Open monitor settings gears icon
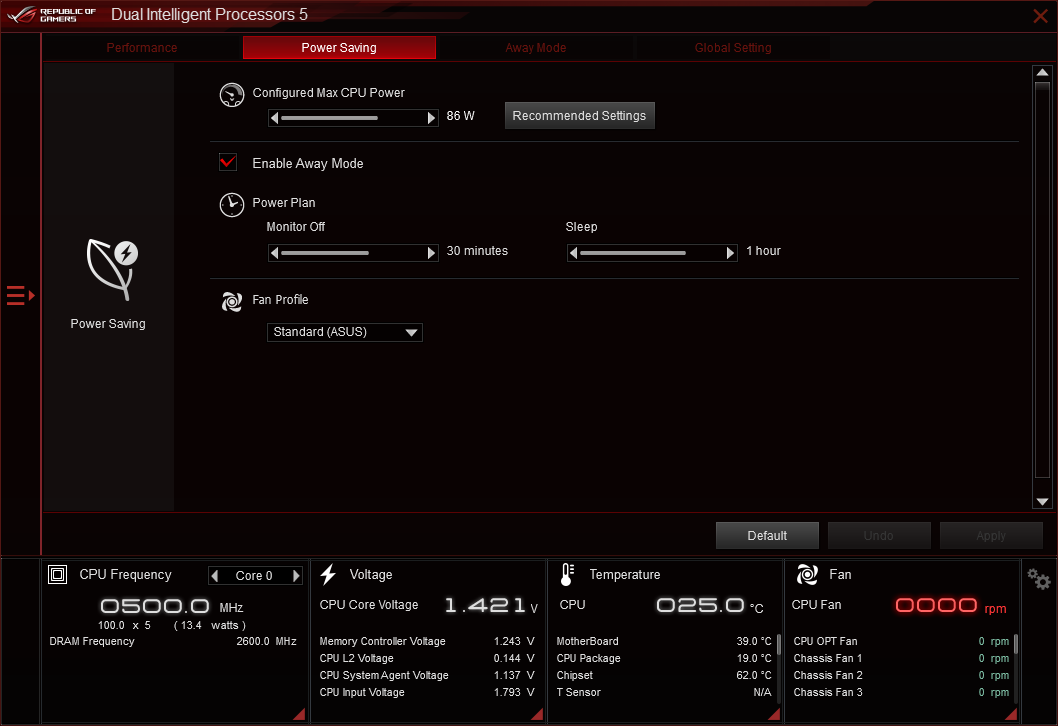 1038,578
